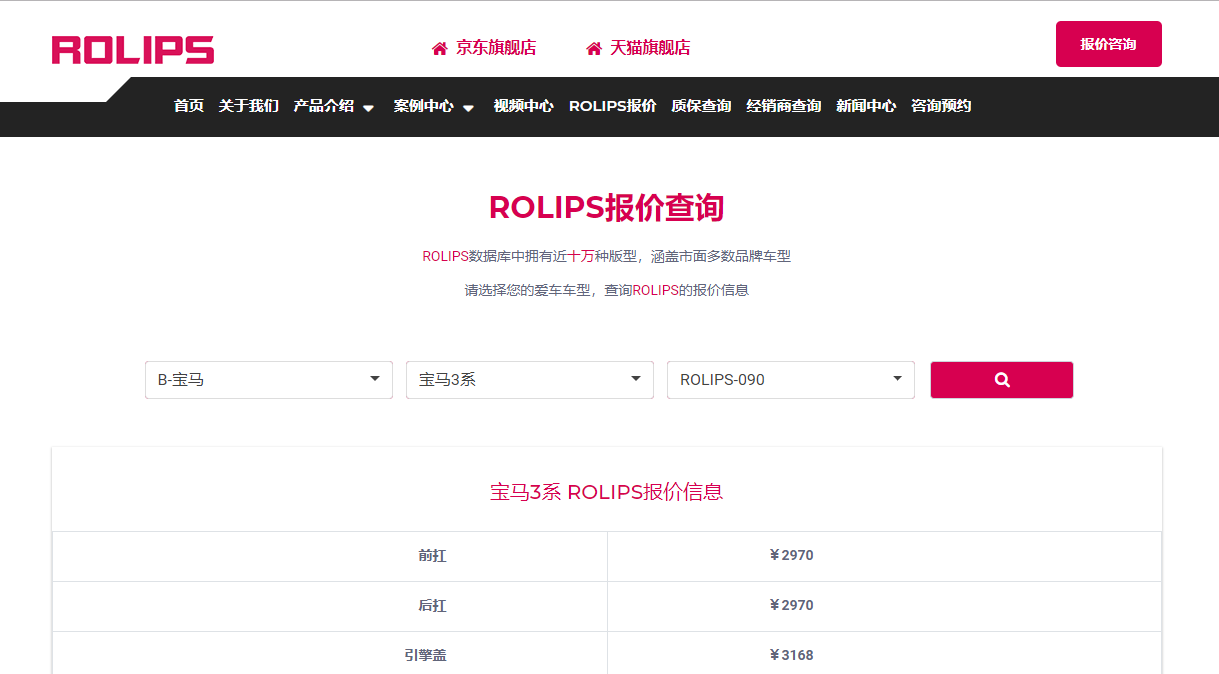1219x674 pixels.
Task: Click the magnifier search button
Action: [x=1001, y=380]
